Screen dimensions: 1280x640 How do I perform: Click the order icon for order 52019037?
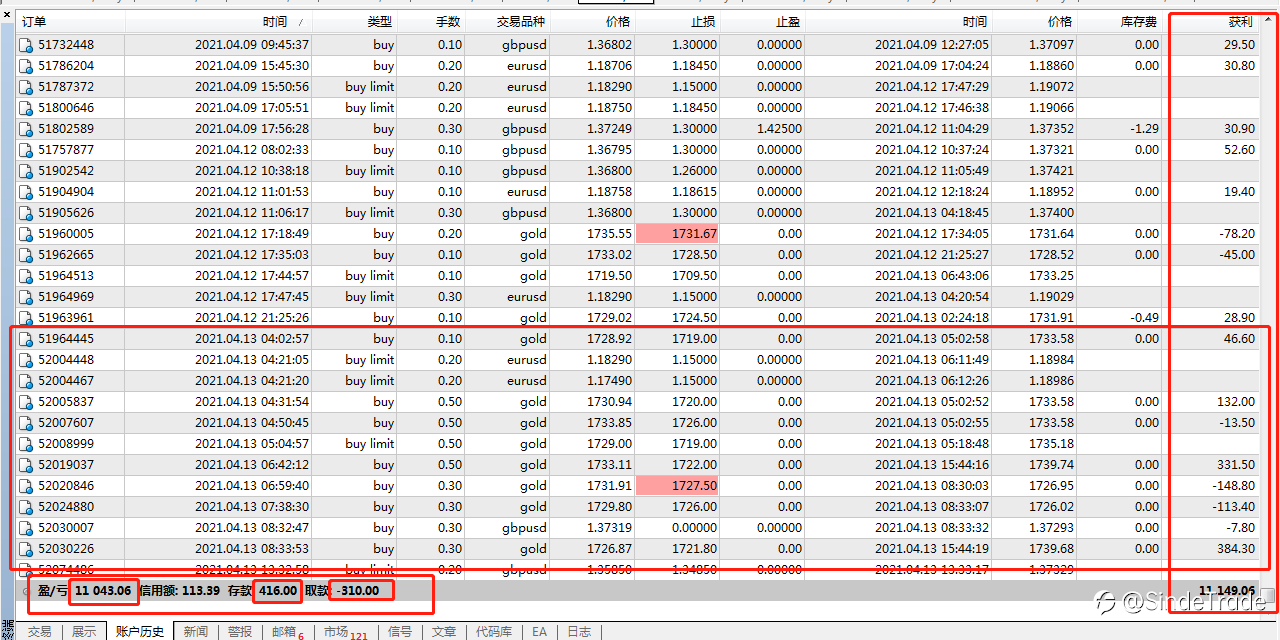(x=26, y=465)
